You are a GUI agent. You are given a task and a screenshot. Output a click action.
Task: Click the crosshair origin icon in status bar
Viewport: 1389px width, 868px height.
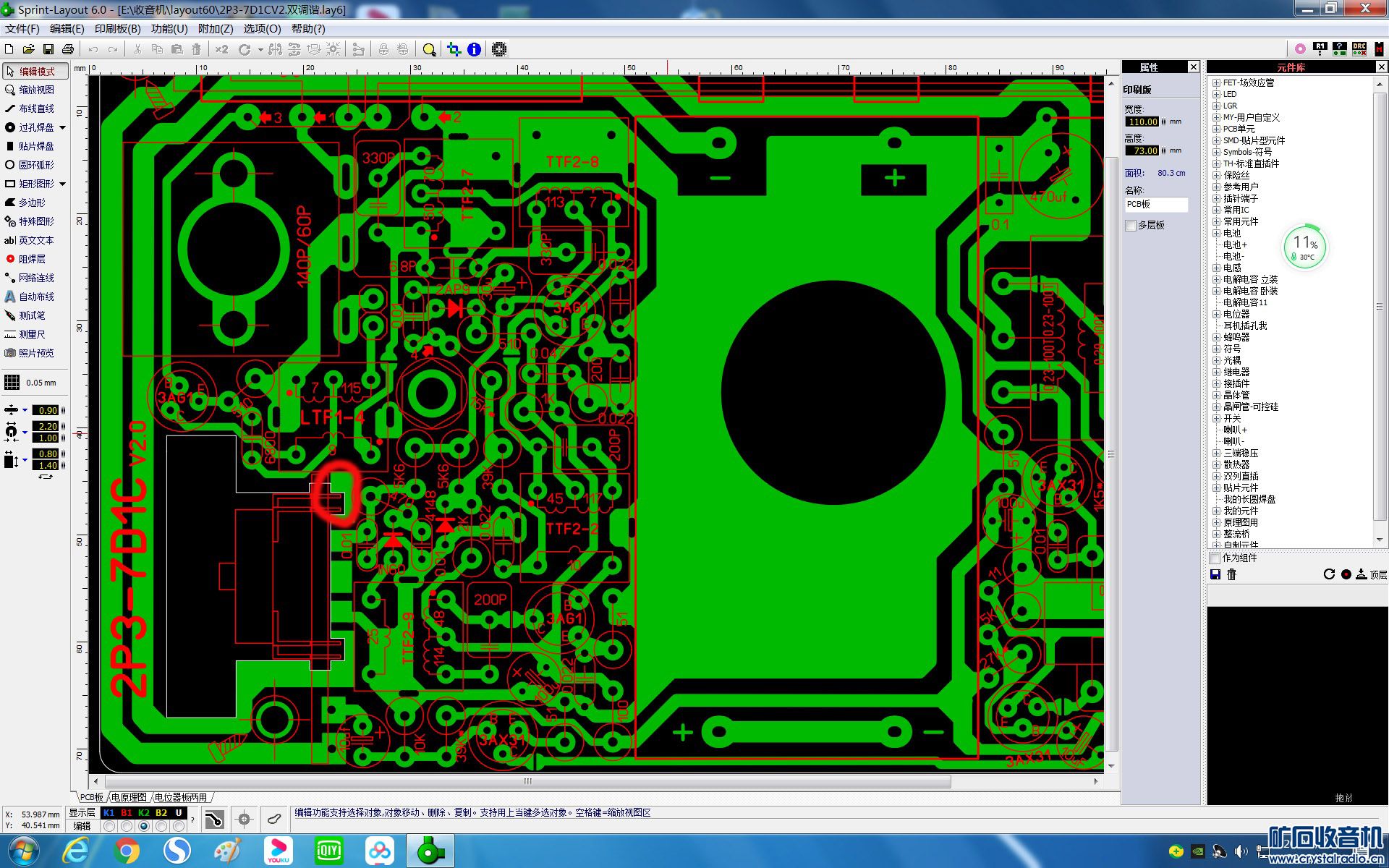point(245,819)
